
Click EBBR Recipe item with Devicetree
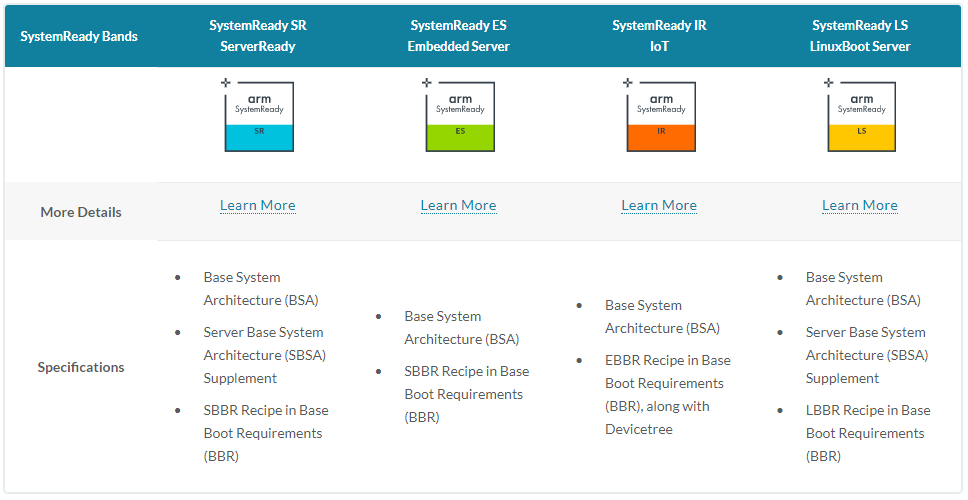(x=668, y=394)
